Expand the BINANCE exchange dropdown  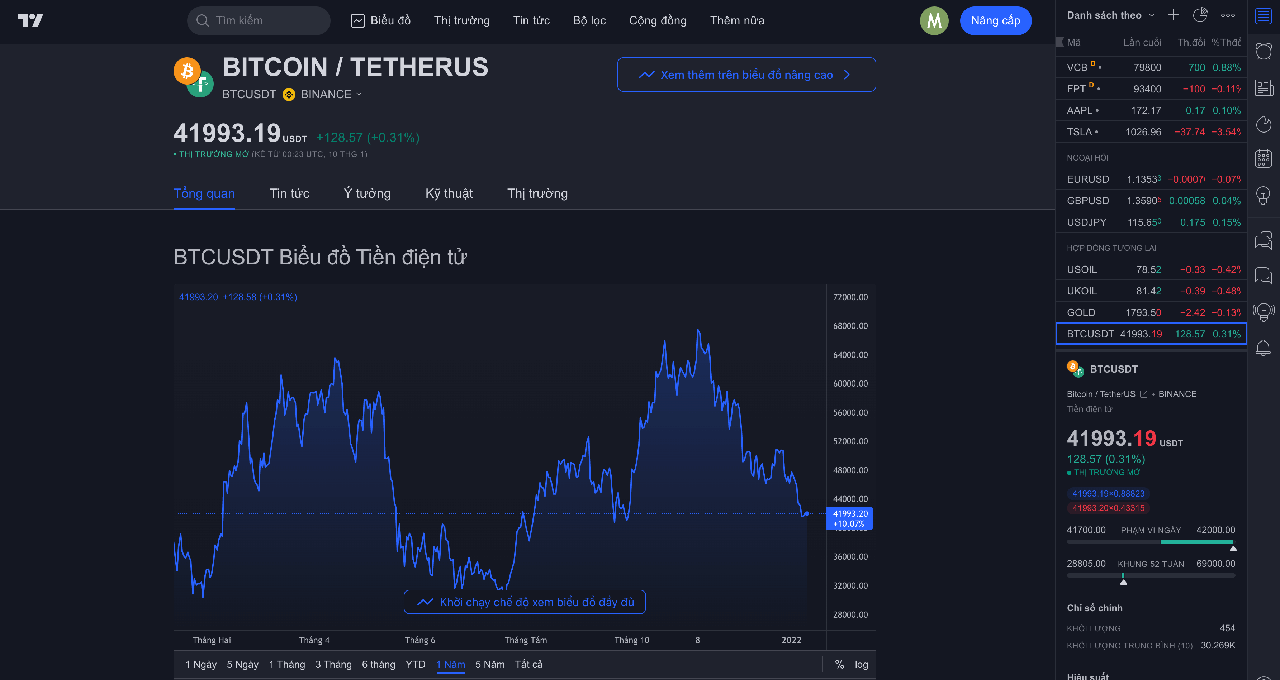(330, 94)
